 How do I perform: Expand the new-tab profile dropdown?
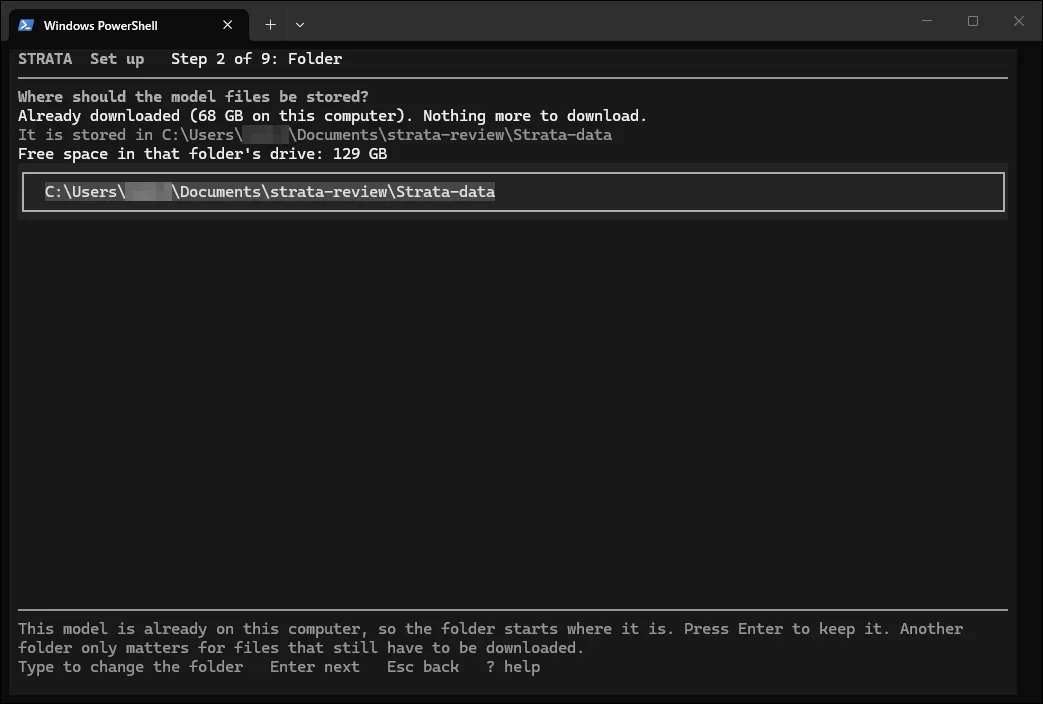point(300,25)
